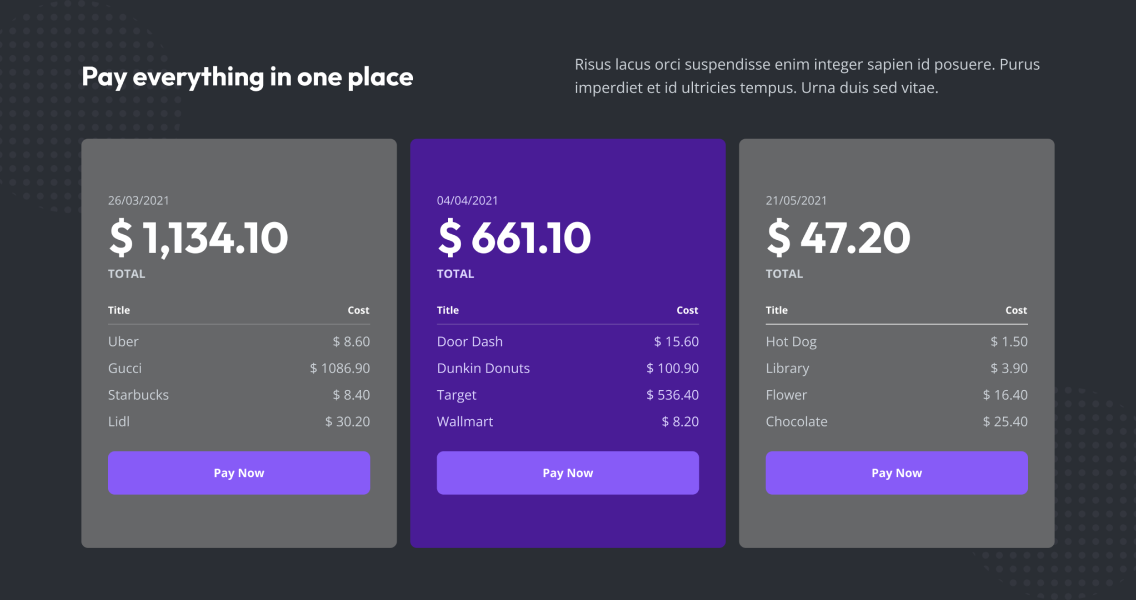Image resolution: width=1136 pixels, height=600 pixels.
Task: Select the Chocolate line item
Action: click(x=796, y=421)
